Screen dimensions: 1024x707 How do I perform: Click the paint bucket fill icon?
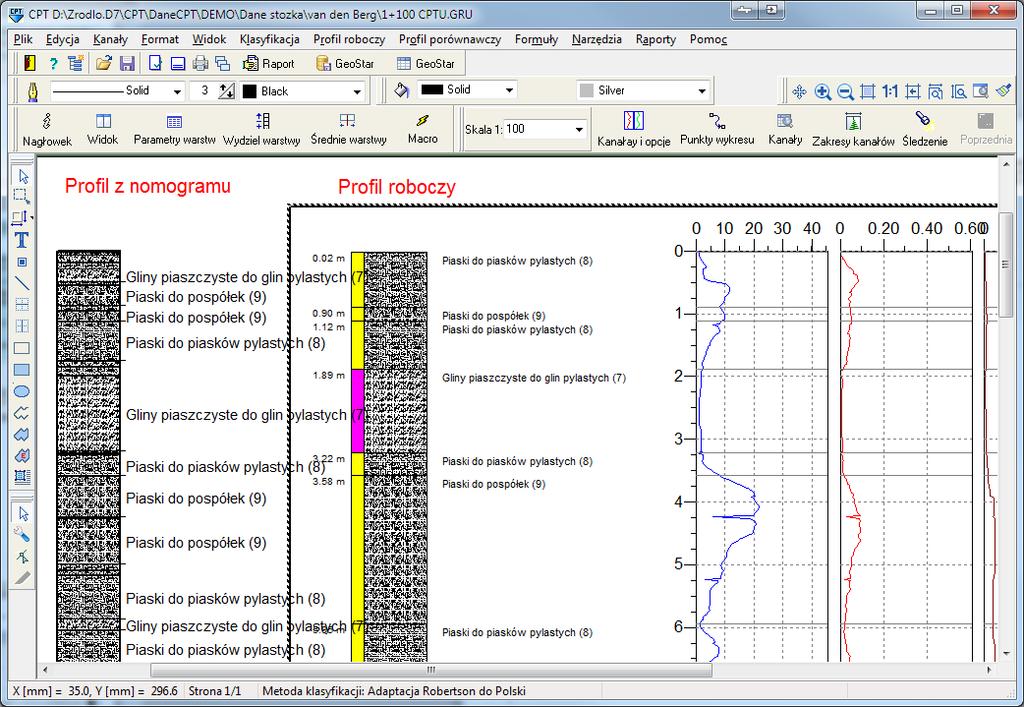coord(402,90)
